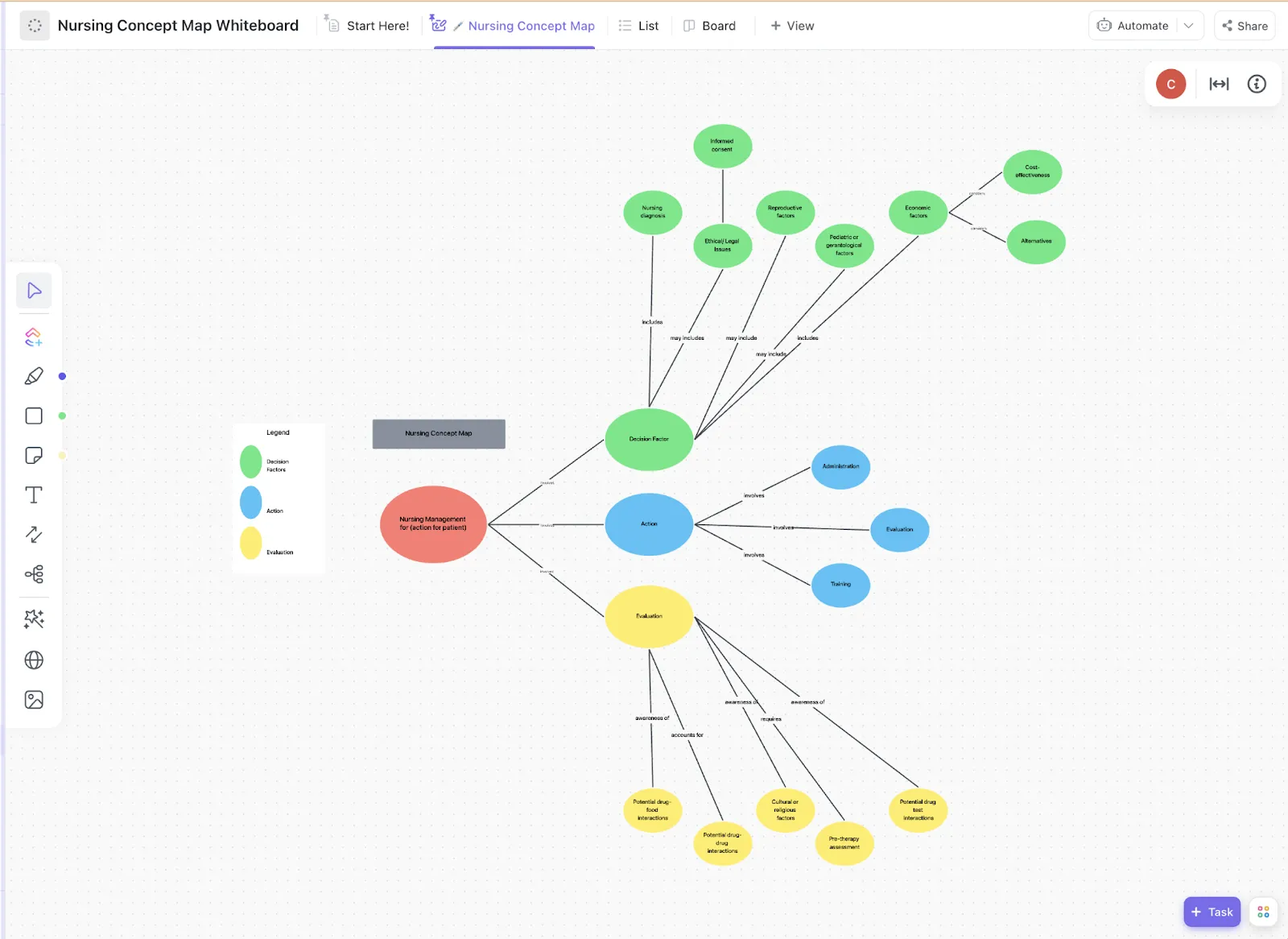Select the small blue Evaluation node
This screenshot has height=939, width=1288.
(900, 530)
